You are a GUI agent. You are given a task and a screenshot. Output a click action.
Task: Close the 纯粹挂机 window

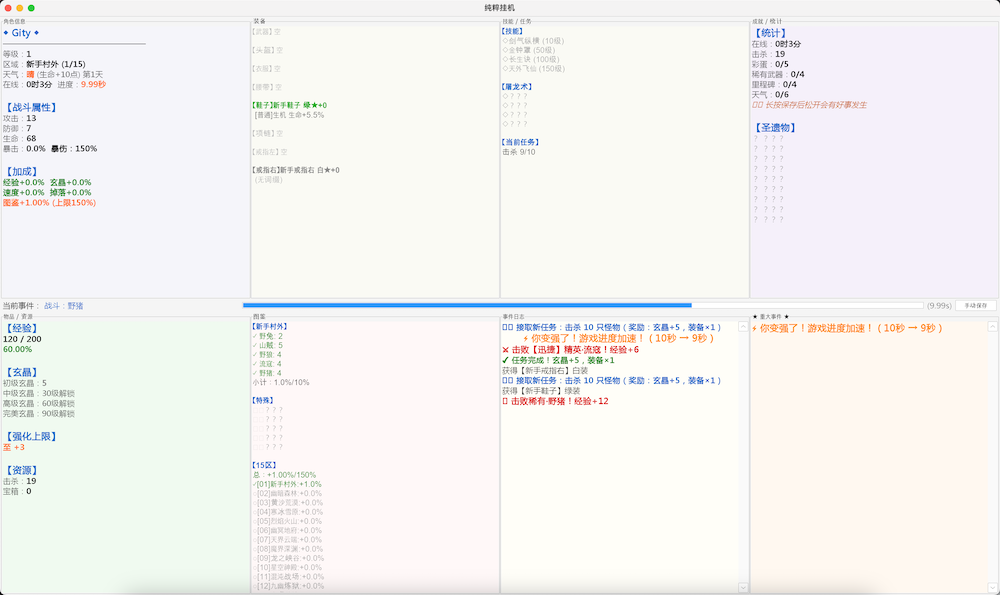point(8,8)
